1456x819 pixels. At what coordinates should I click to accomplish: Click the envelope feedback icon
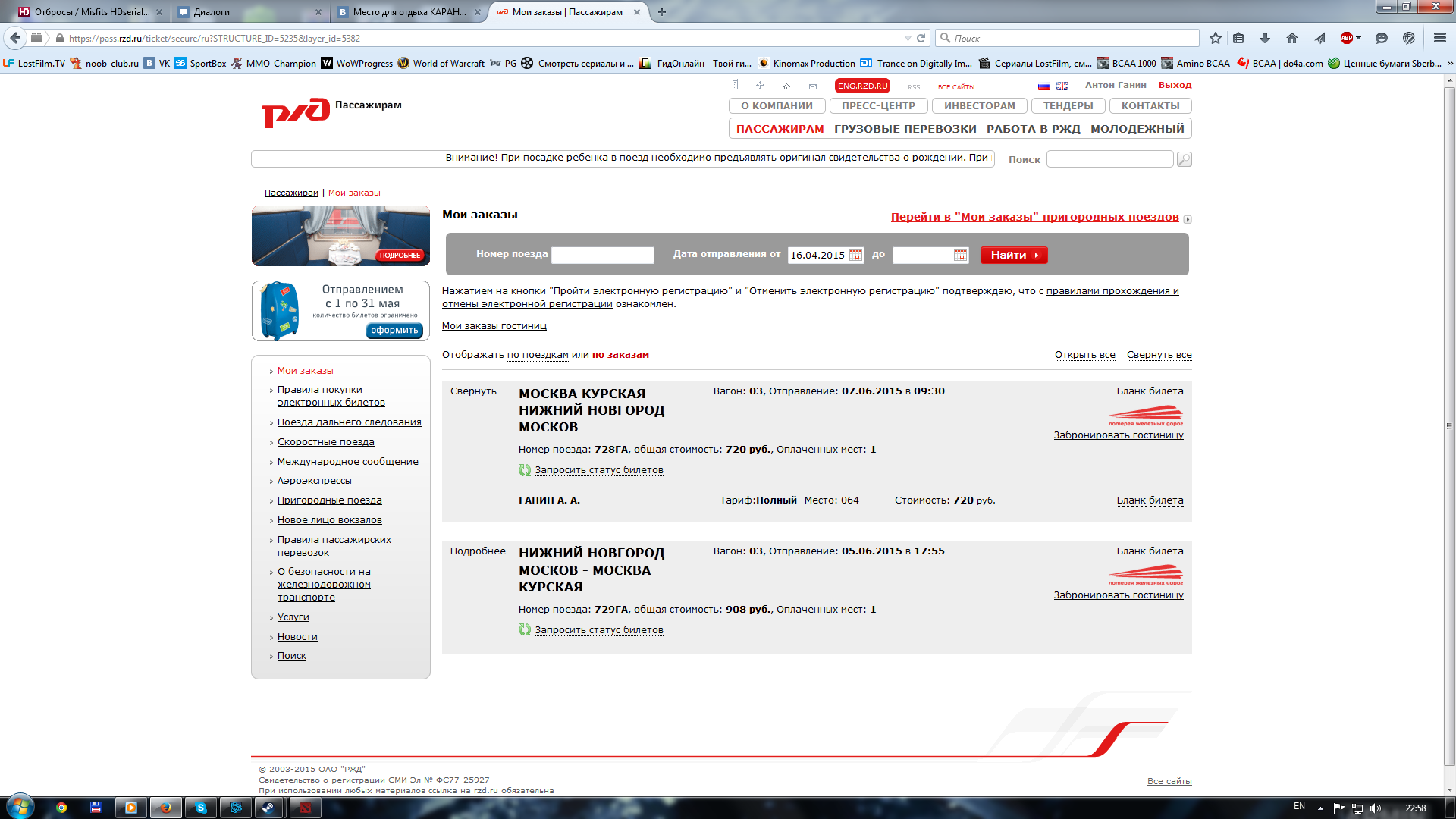[x=813, y=86]
